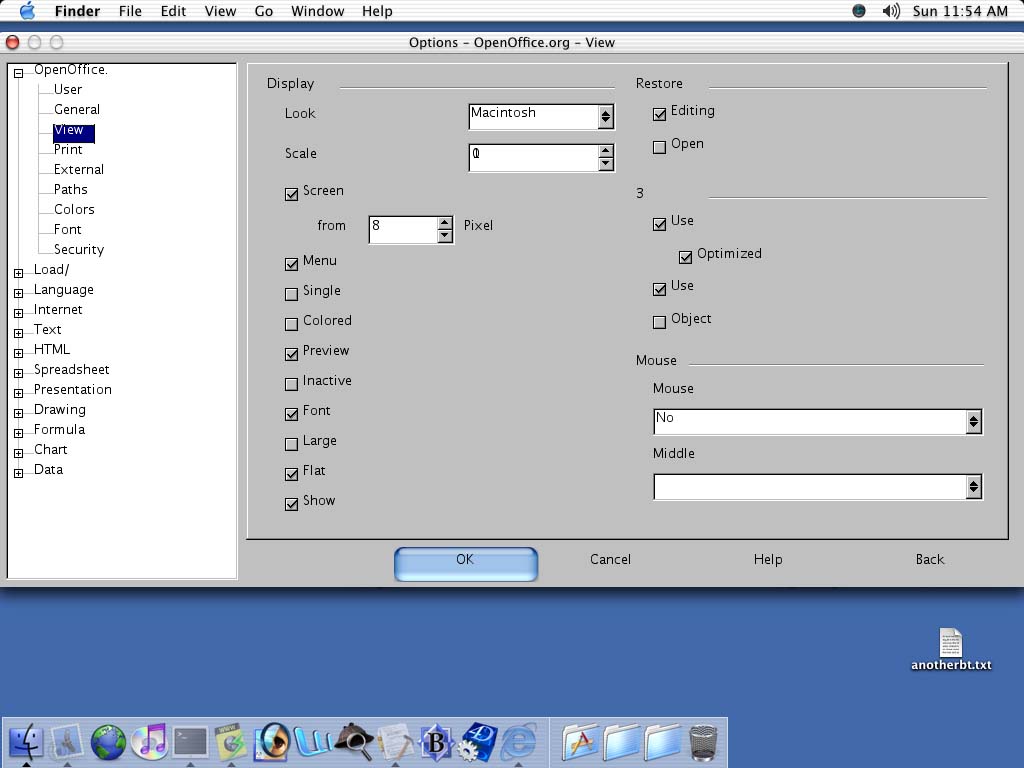The image size is (1024, 768).
Task: Open the empty Middle dropdown
Action: [x=818, y=487]
